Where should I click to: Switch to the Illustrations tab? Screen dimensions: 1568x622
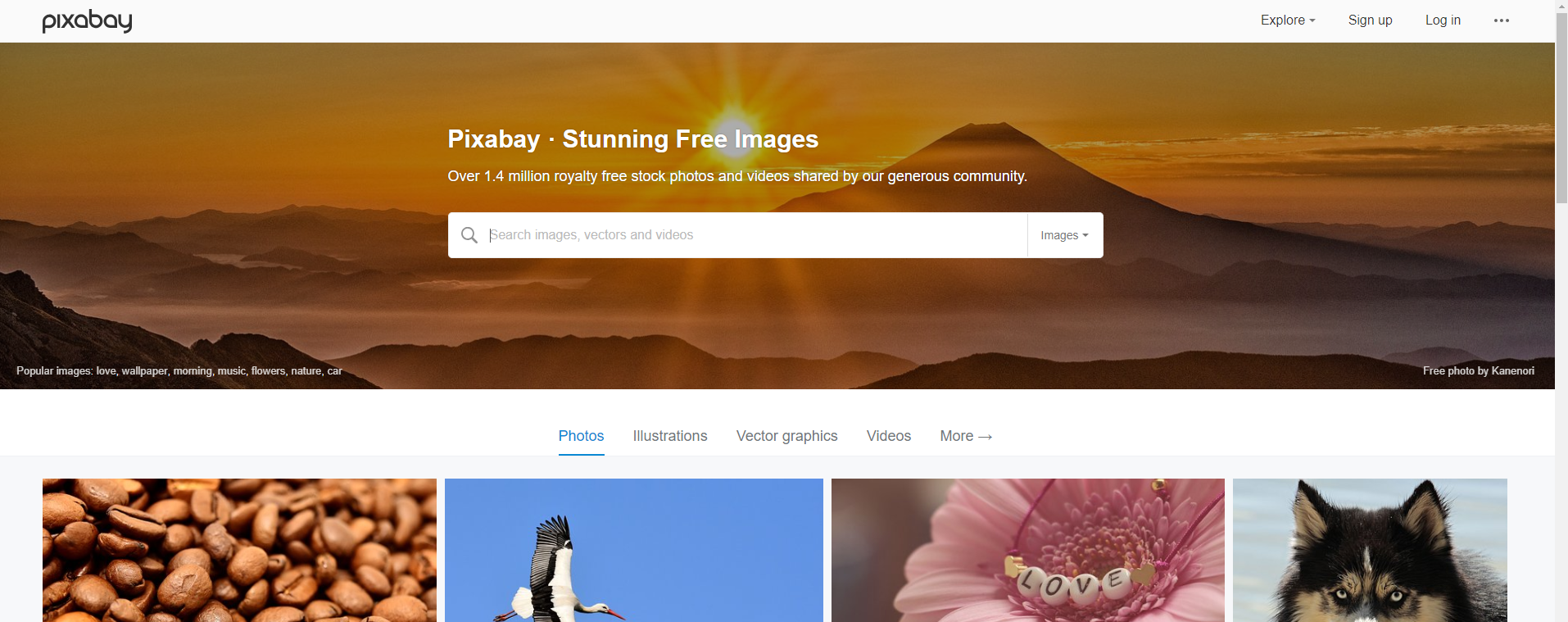click(670, 436)
